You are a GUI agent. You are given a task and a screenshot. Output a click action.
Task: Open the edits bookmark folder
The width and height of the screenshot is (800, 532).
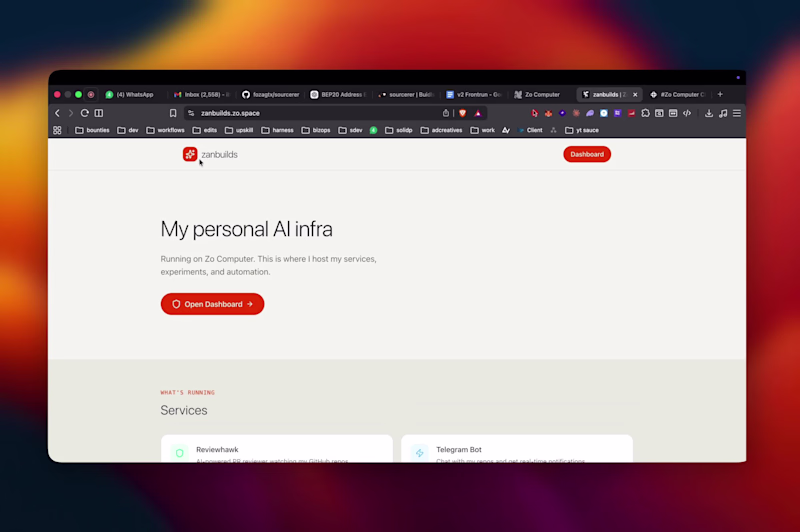click(205, 130)
